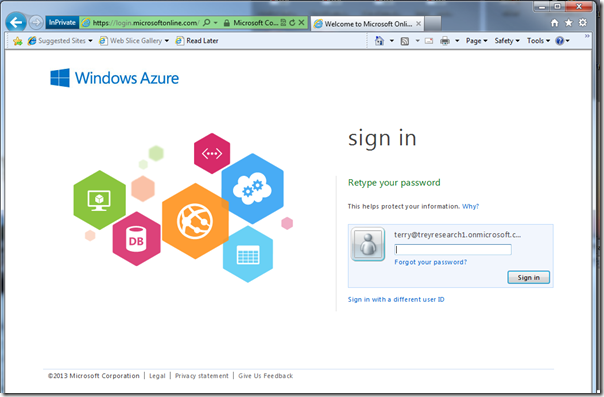
Task: Click ©2013 Microsoft Corporation footer text
Action: point(94,376)
